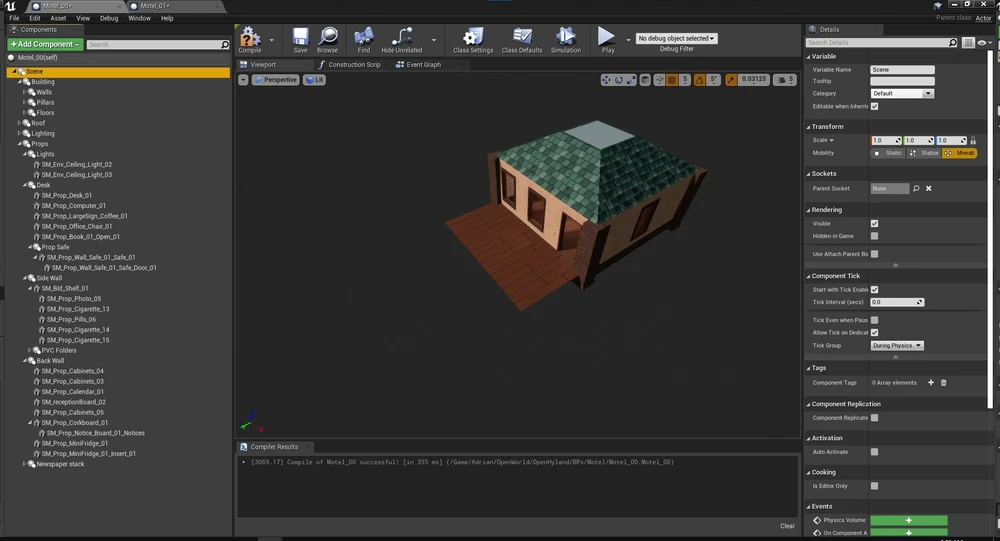Click the Compile blueprint icon

[249, 39]
